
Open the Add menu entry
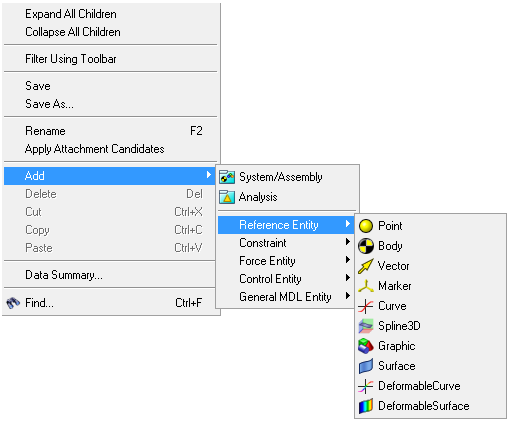coord(110,176)
